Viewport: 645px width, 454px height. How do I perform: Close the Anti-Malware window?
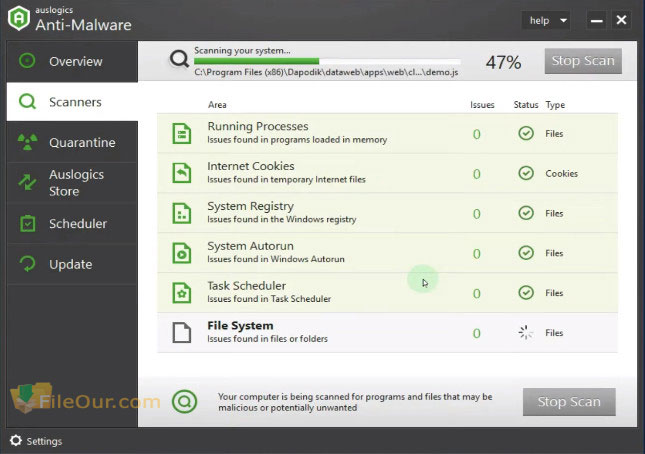point(621,20)
